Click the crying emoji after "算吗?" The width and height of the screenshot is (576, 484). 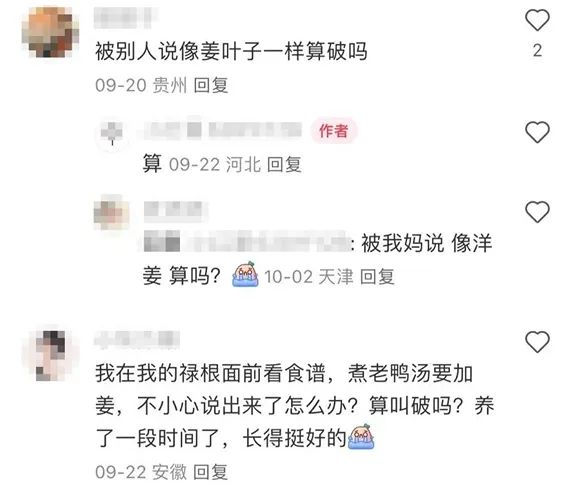tap(245, 275)
